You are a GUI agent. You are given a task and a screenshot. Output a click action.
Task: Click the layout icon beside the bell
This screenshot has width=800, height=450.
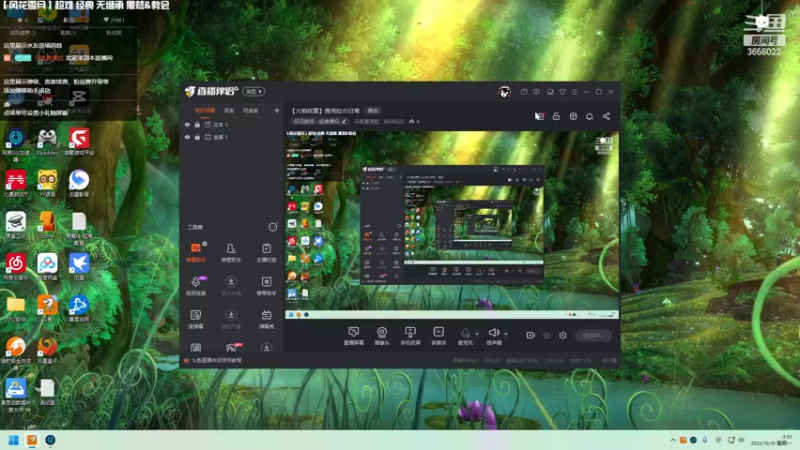pos(573,116)
